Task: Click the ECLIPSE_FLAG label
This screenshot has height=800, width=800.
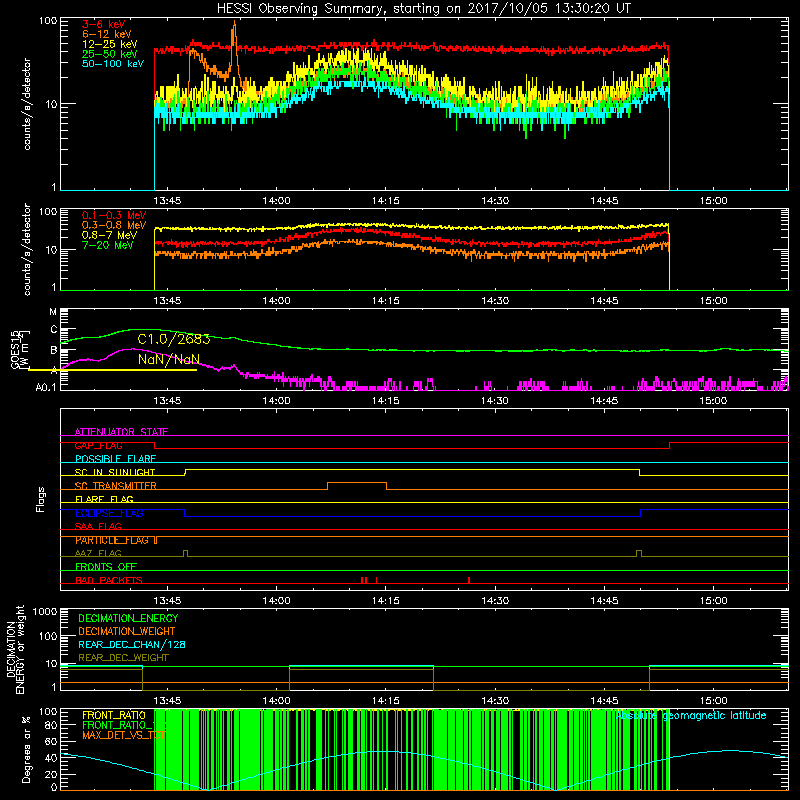Action: [x=109, y=513]
